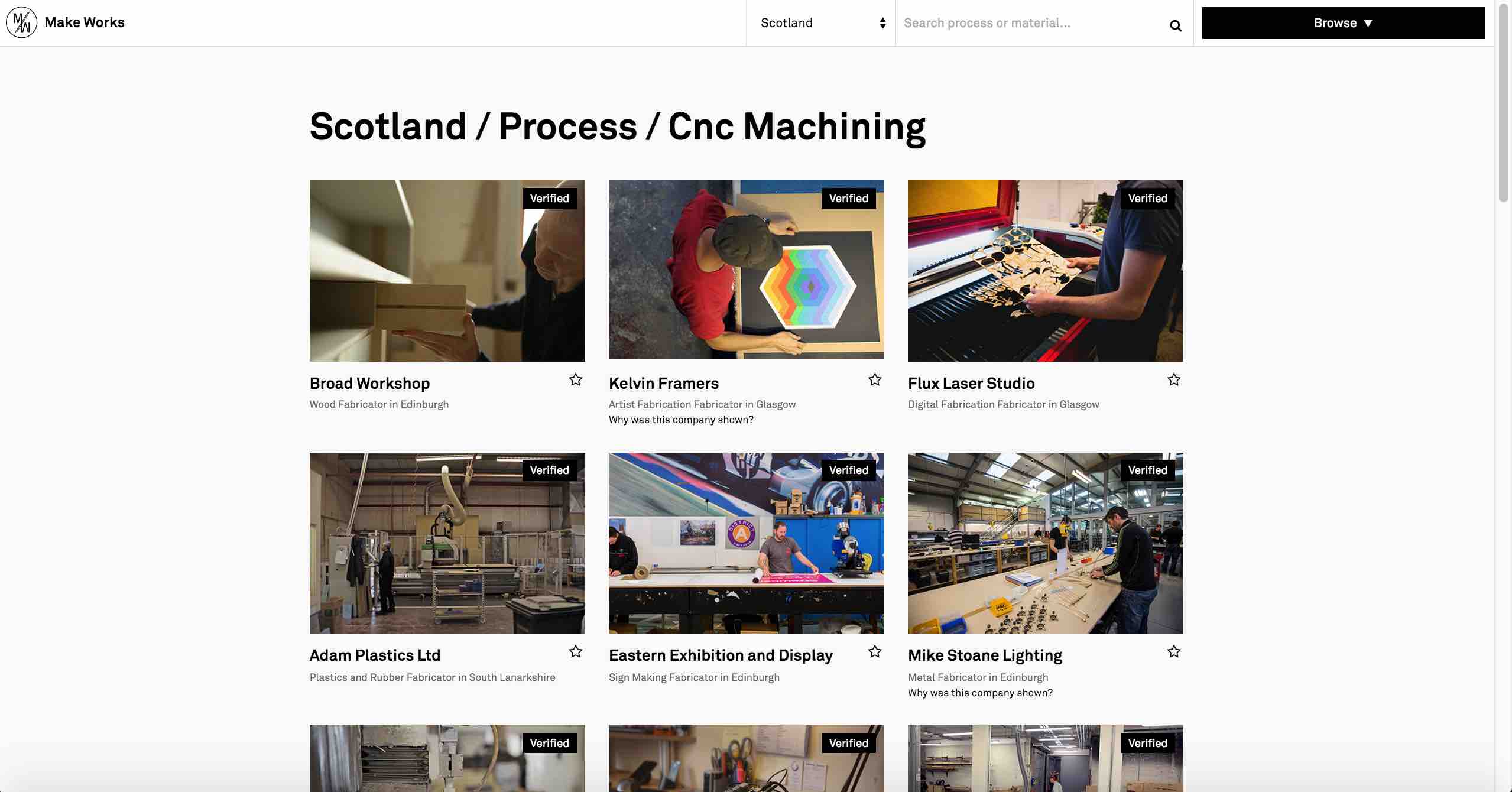Click 'Digital Fabrication Fabricator in Glasgow' text

[1004, 404]
